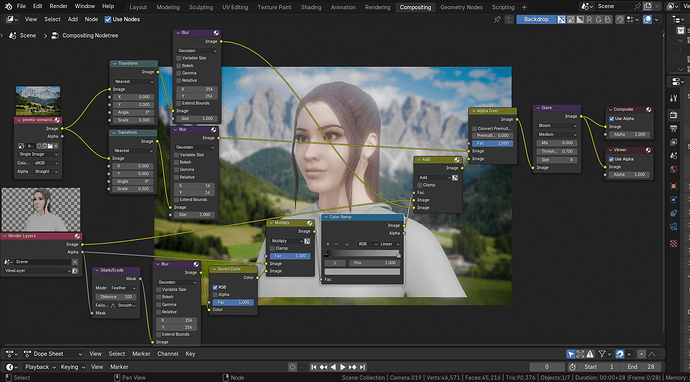
Task: Click the play animation button
Action: (343, 367)
